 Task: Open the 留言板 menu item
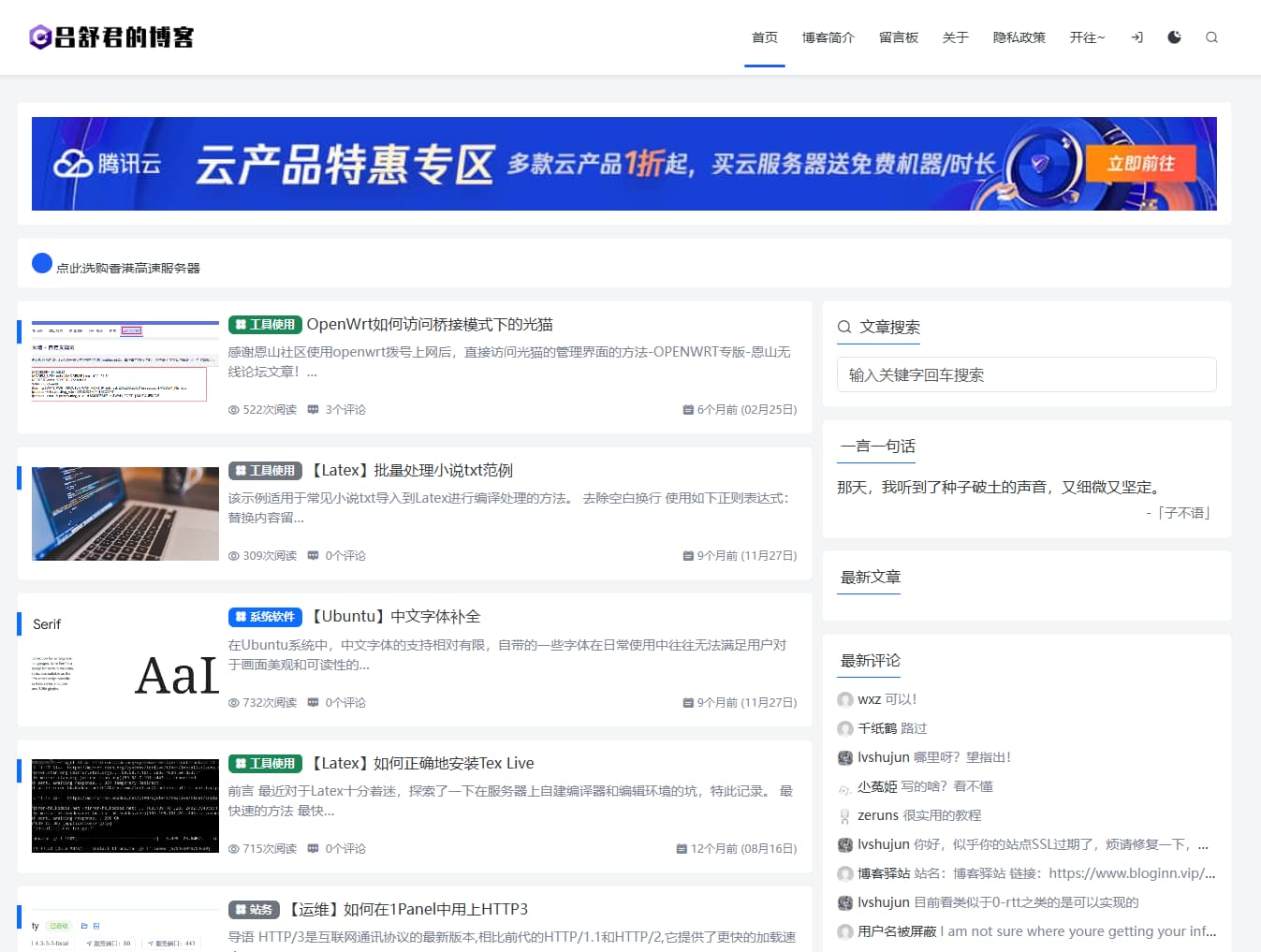[898, 37]
